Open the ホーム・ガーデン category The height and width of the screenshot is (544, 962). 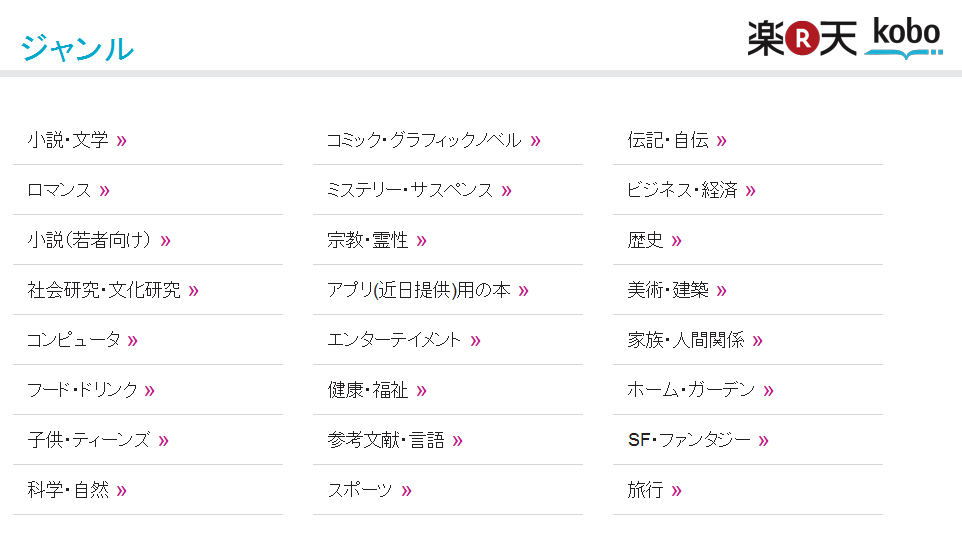click(x=691, y=390)
